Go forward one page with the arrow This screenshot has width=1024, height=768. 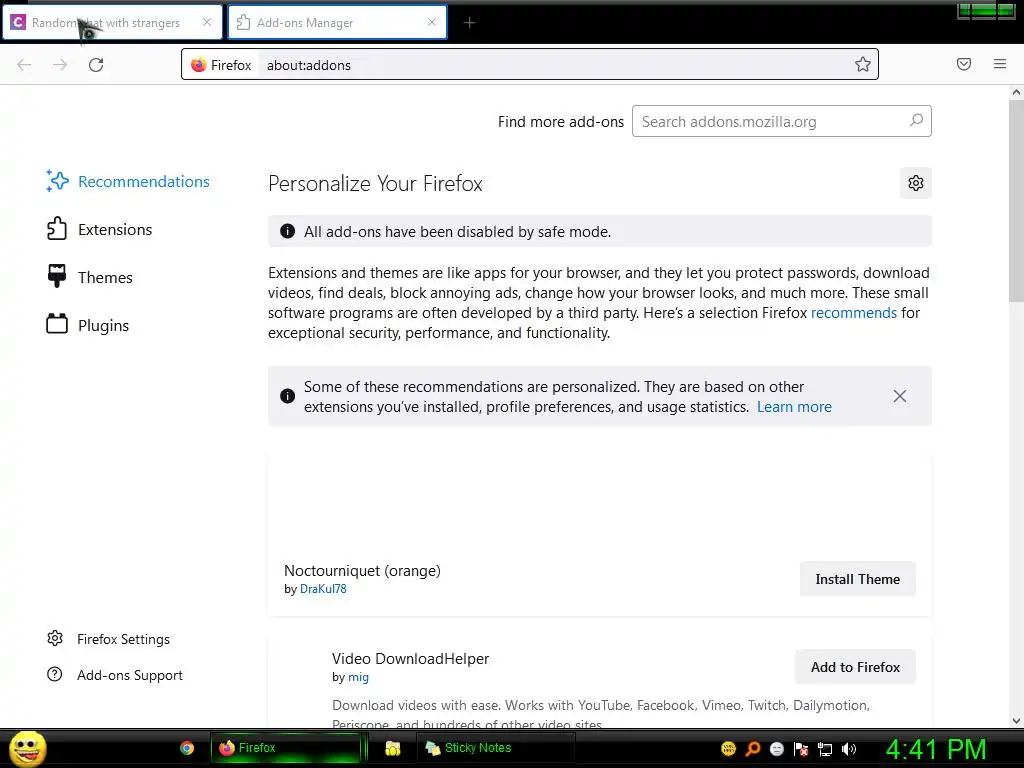point(60,65)
